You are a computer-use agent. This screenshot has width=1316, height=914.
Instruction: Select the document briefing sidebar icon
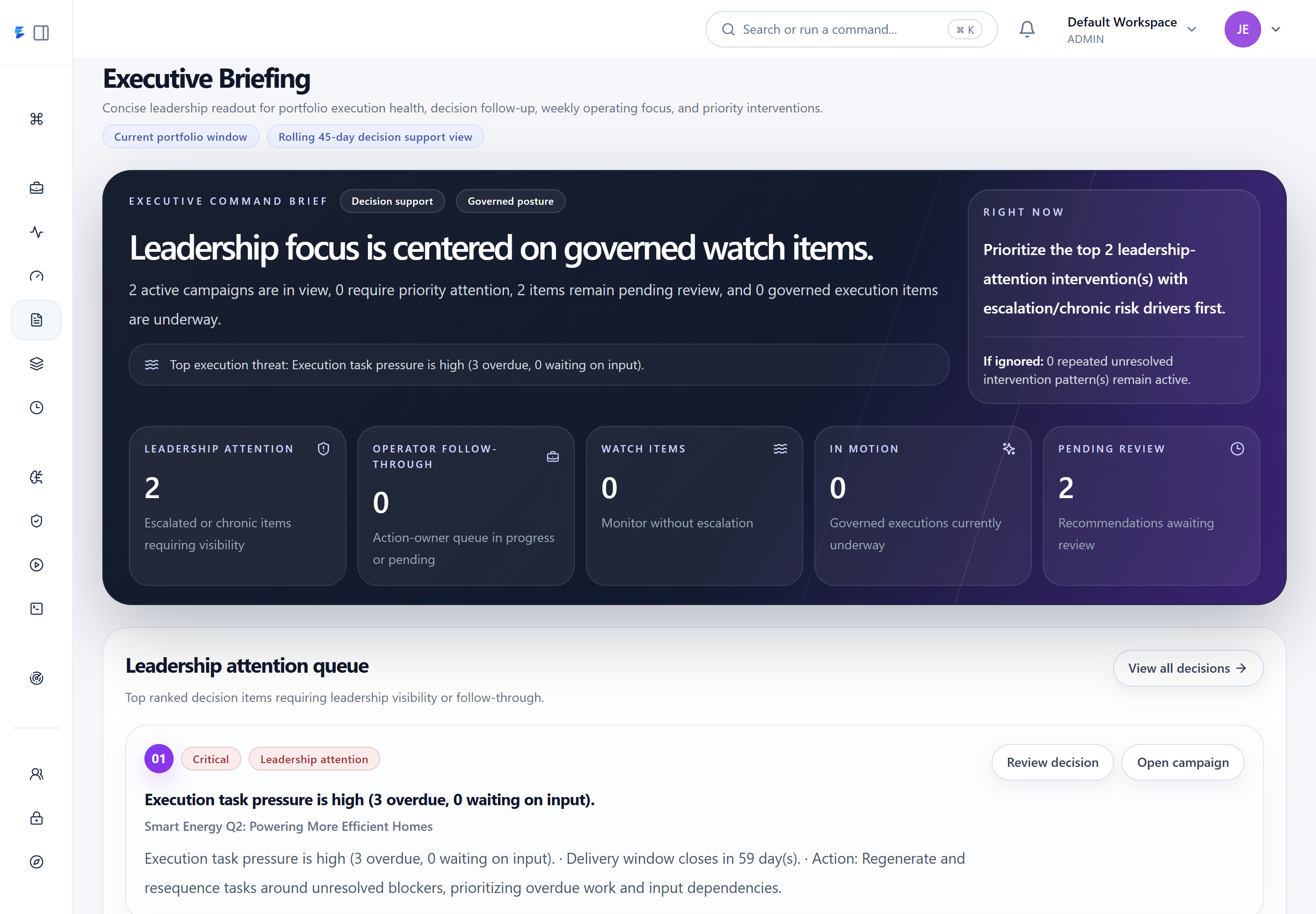pyautogui.click(x=36, y=319)
